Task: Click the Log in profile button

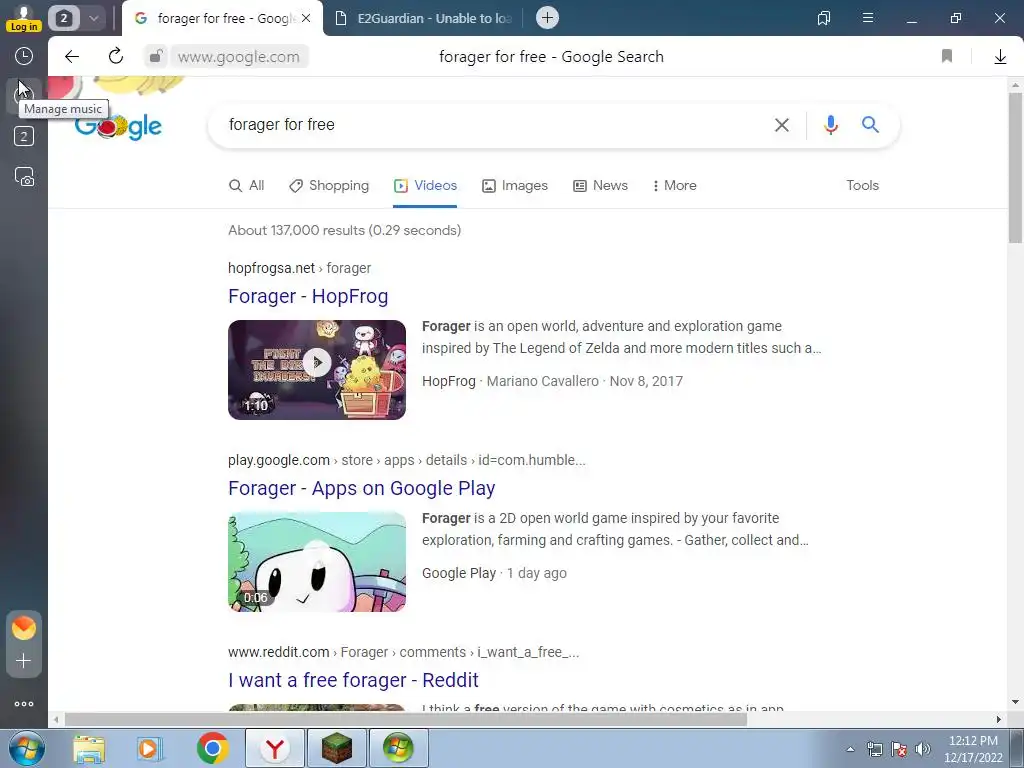Action: (24, 18)
